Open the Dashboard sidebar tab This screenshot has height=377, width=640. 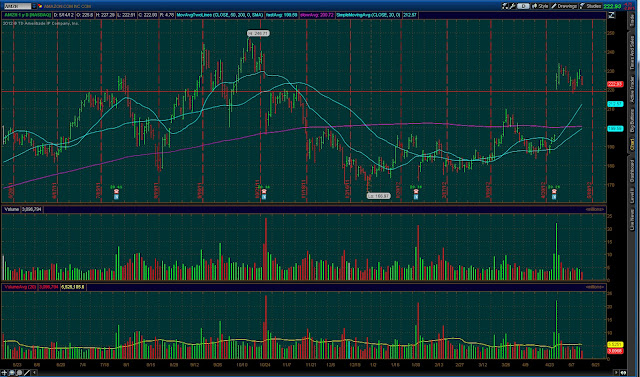coord(632,171)
